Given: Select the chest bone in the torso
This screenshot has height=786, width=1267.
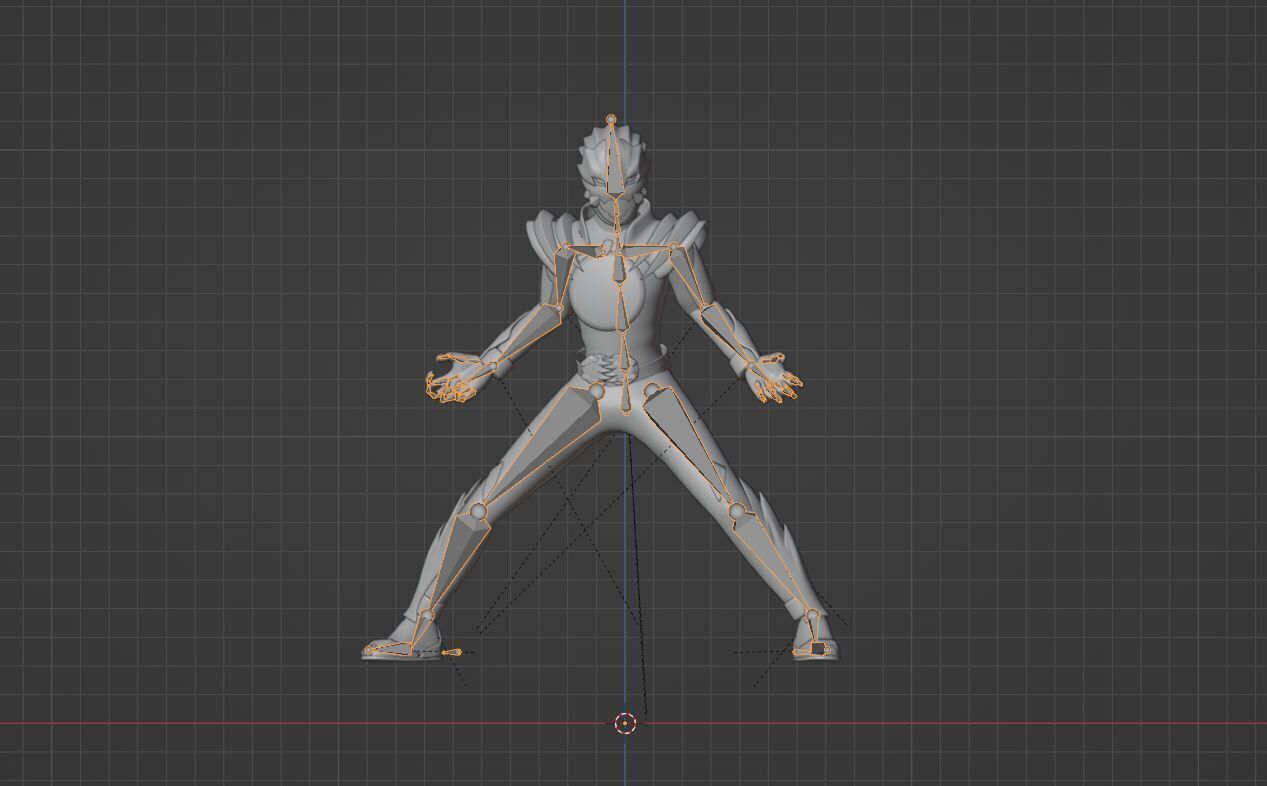Looking at the screenshot, I should point(621,269).
